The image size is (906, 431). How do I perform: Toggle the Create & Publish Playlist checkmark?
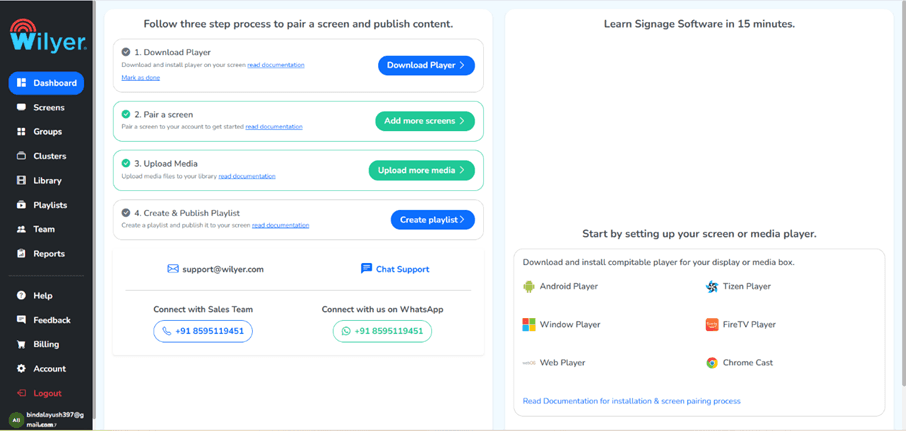(x=125, y=213)
